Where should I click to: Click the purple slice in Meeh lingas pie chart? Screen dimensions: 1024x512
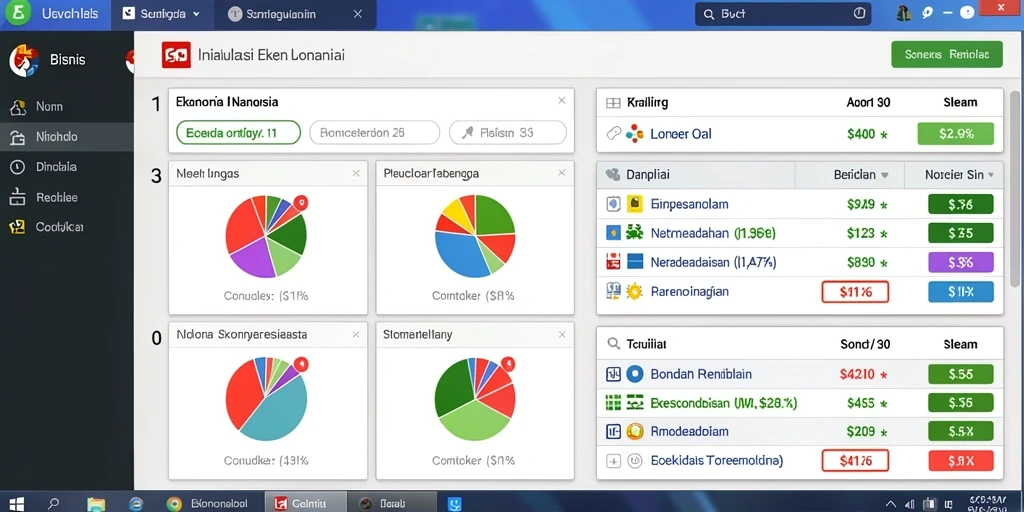pos(251,257)
